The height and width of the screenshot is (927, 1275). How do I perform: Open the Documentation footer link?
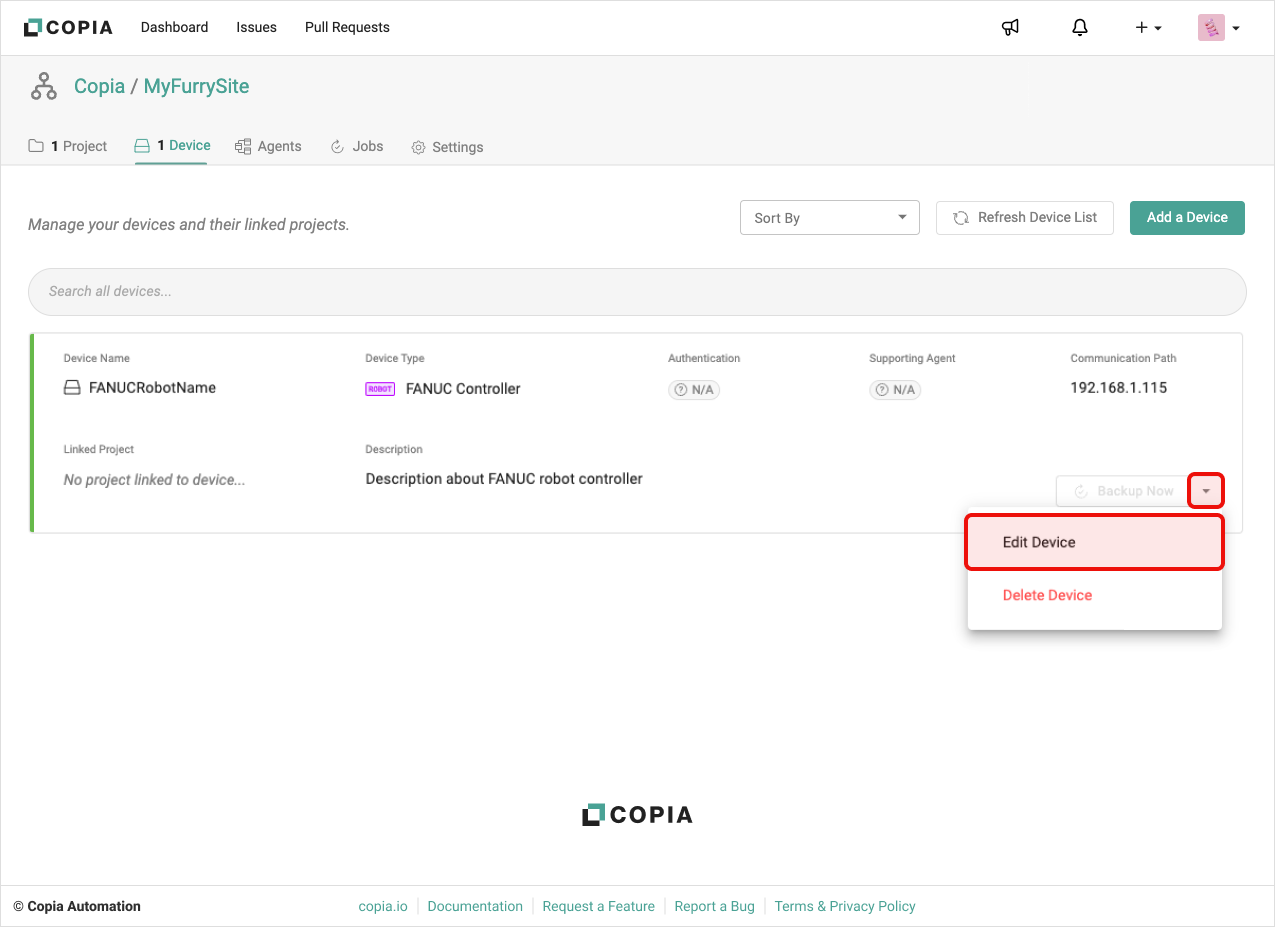475,906
